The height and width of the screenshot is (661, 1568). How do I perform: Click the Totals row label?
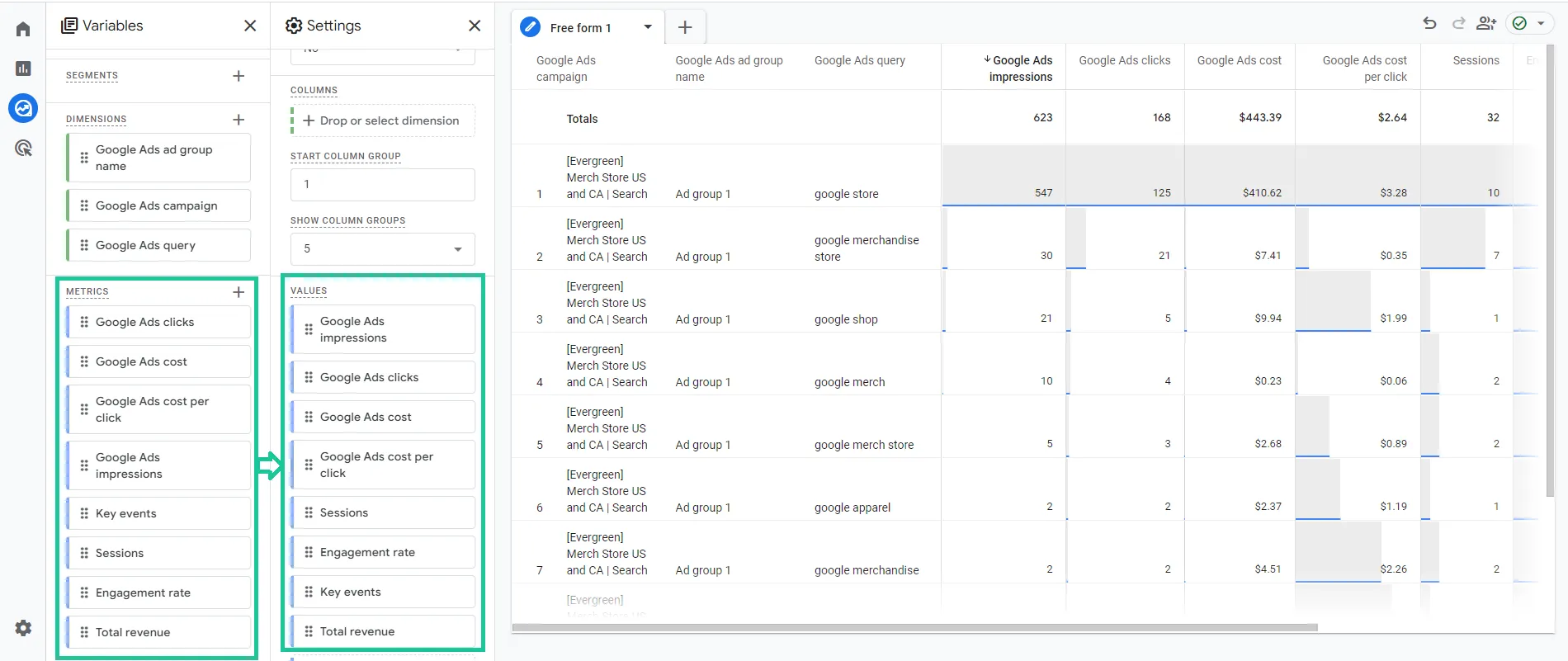(x=582, y=119)
